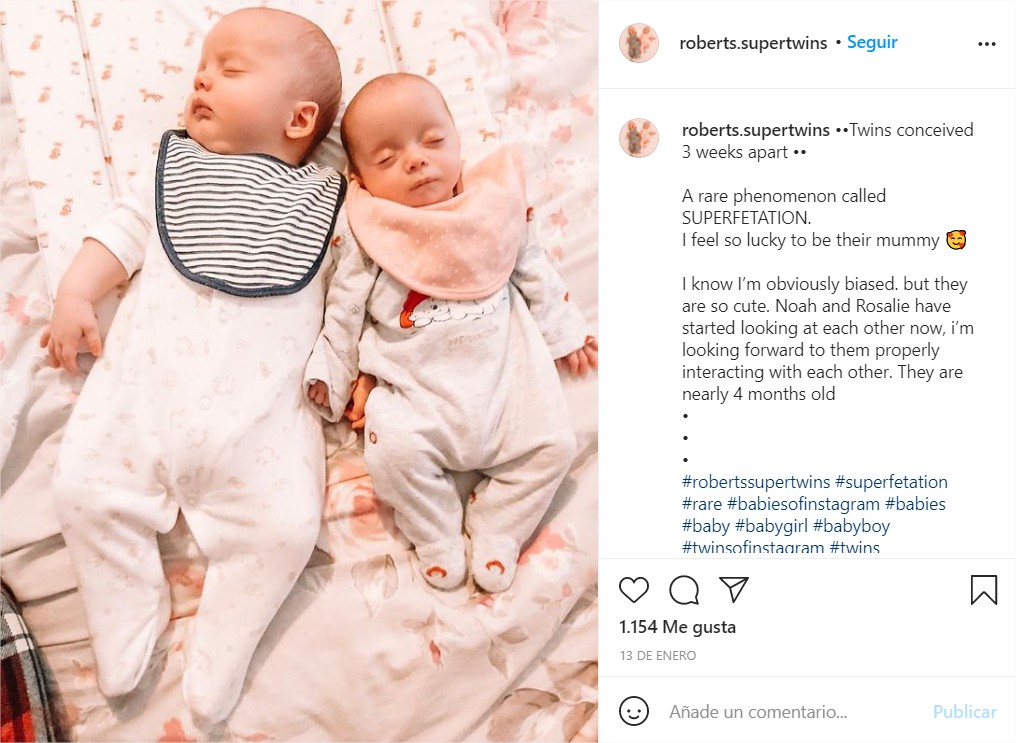This screenshot has height=743, width=1016.
Task: Open the caption author's profile avatar
Action: click(639, 138)
